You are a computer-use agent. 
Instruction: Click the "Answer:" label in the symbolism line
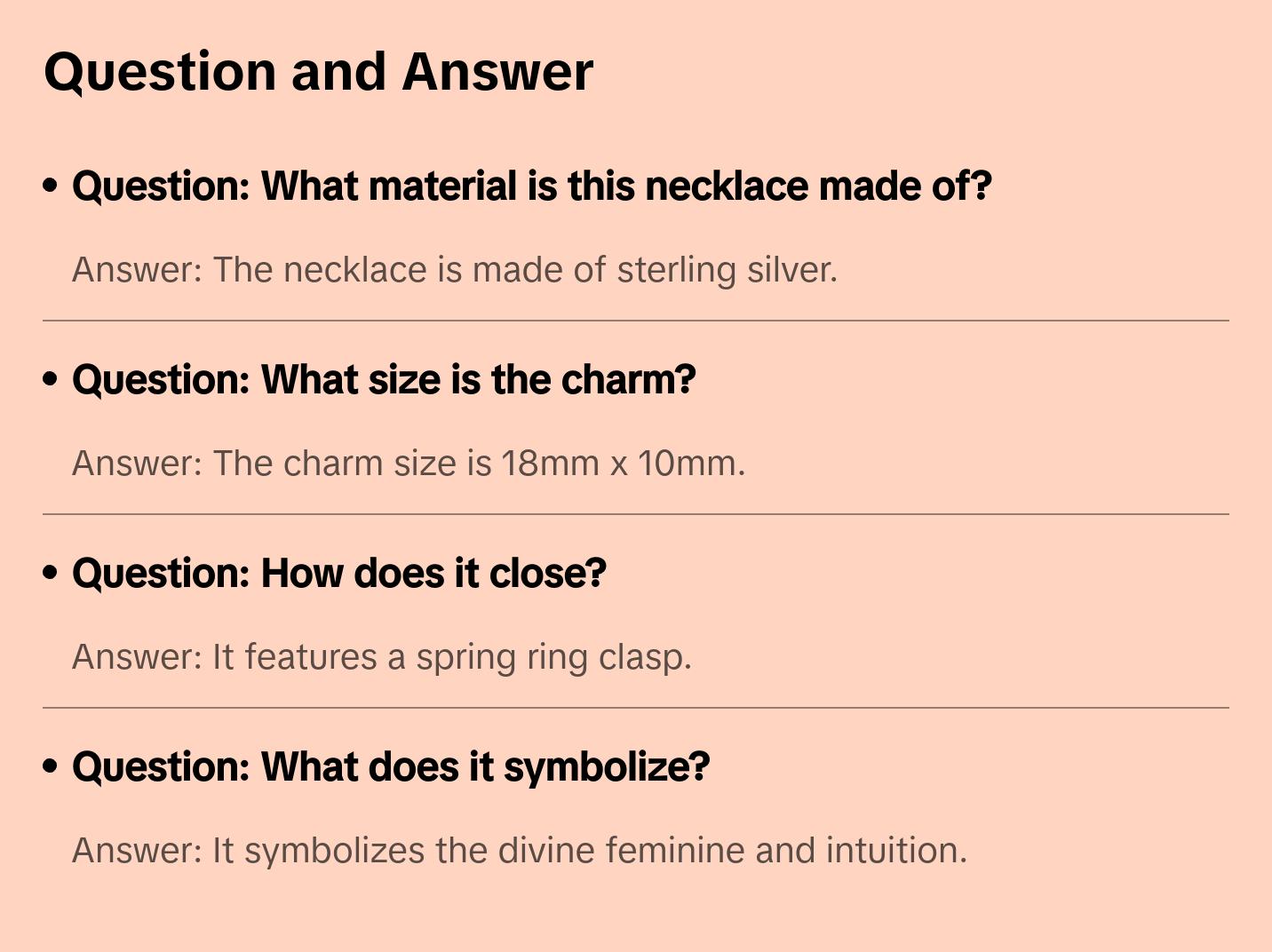(138, 851)
